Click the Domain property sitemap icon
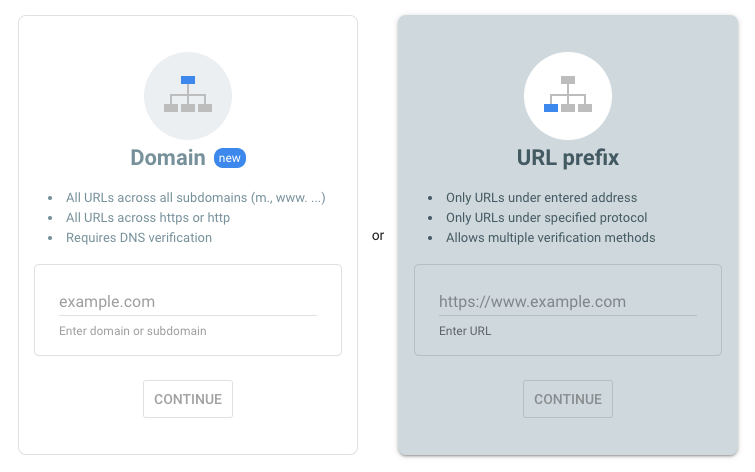The image size is (755, 472). click(x=188, y=95)
